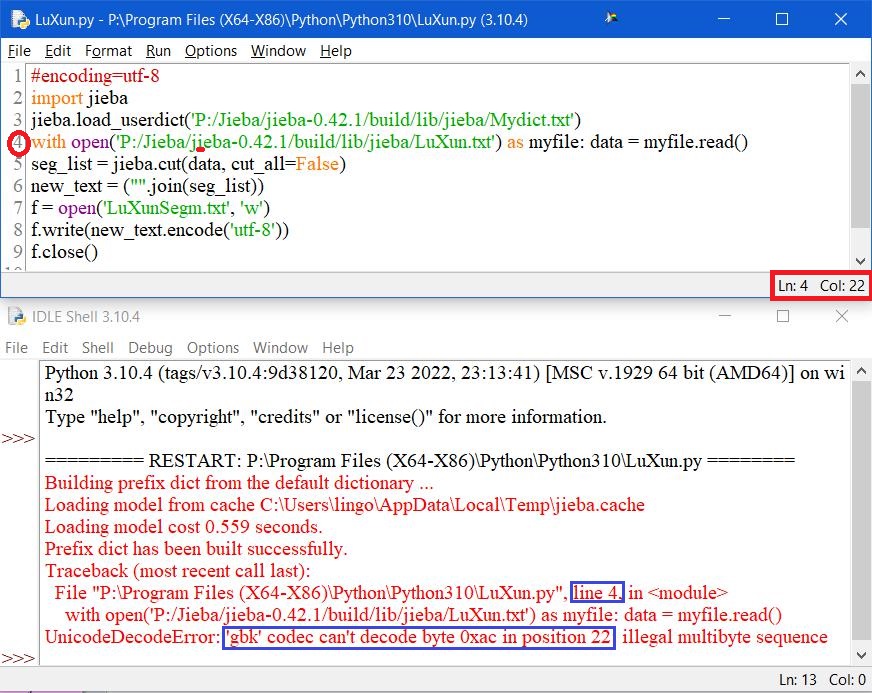
Task: Open File menu in IDLE Shell window
Action: tap(16, 348)
